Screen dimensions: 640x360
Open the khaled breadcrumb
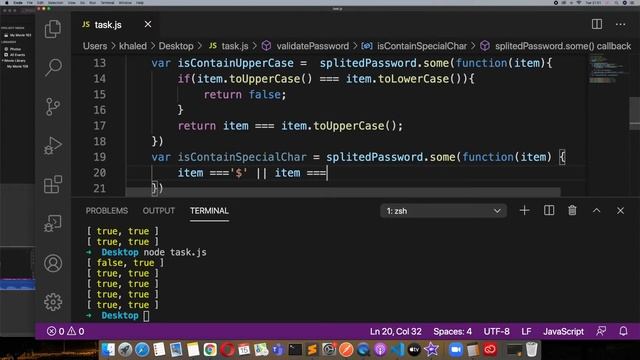pyautogui.click(x=133, y=46)
